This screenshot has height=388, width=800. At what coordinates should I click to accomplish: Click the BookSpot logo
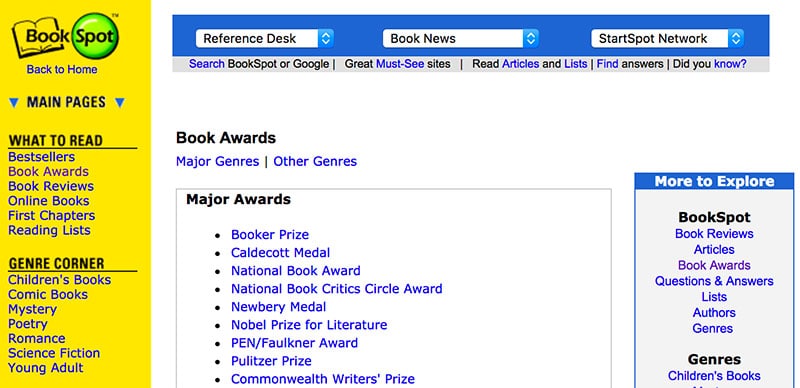pyautogui.click(x=65, y=37)
